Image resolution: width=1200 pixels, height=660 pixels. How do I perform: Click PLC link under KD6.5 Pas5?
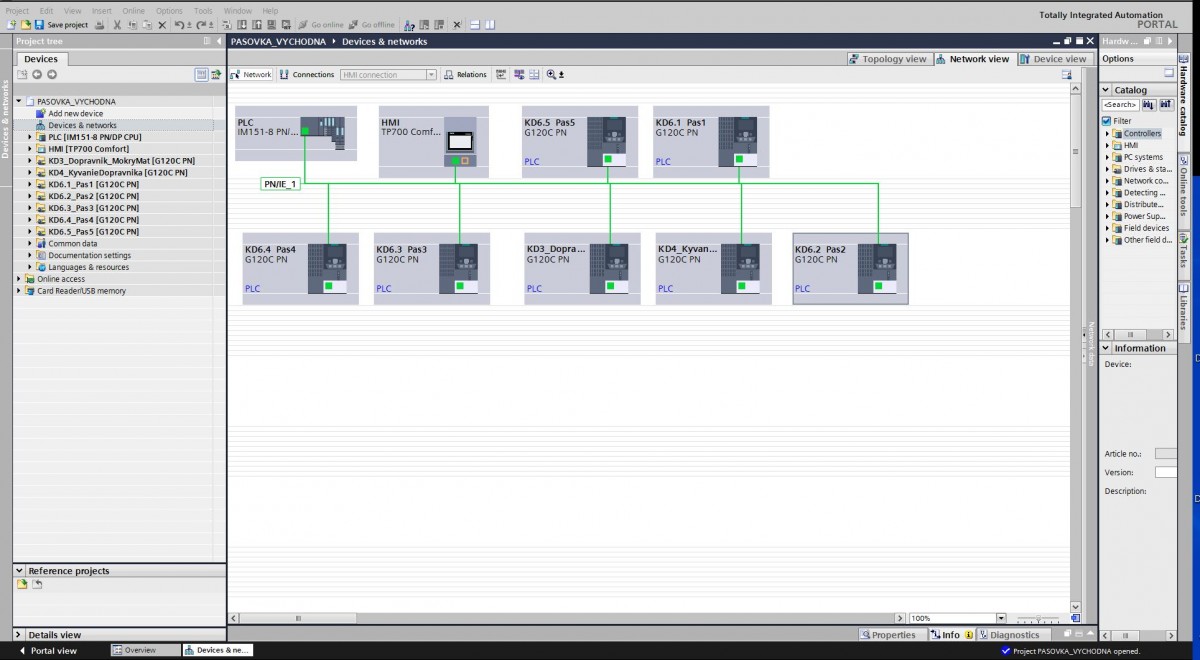point(532,161)
